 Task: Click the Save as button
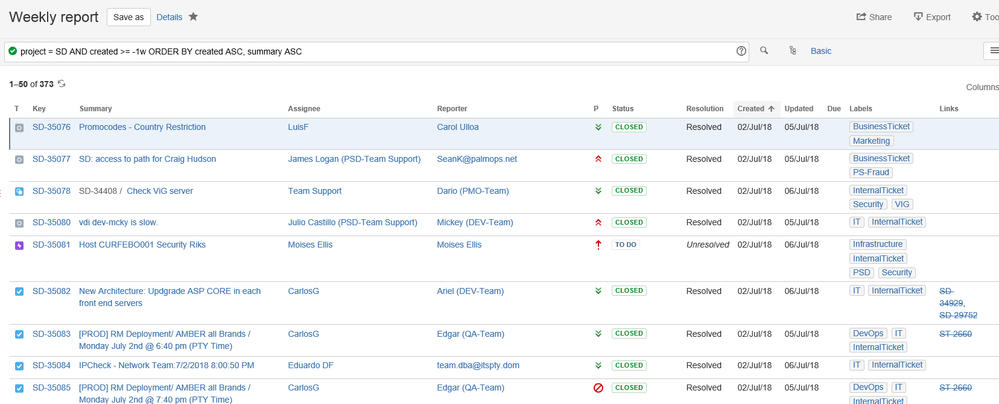pos(129,17)
